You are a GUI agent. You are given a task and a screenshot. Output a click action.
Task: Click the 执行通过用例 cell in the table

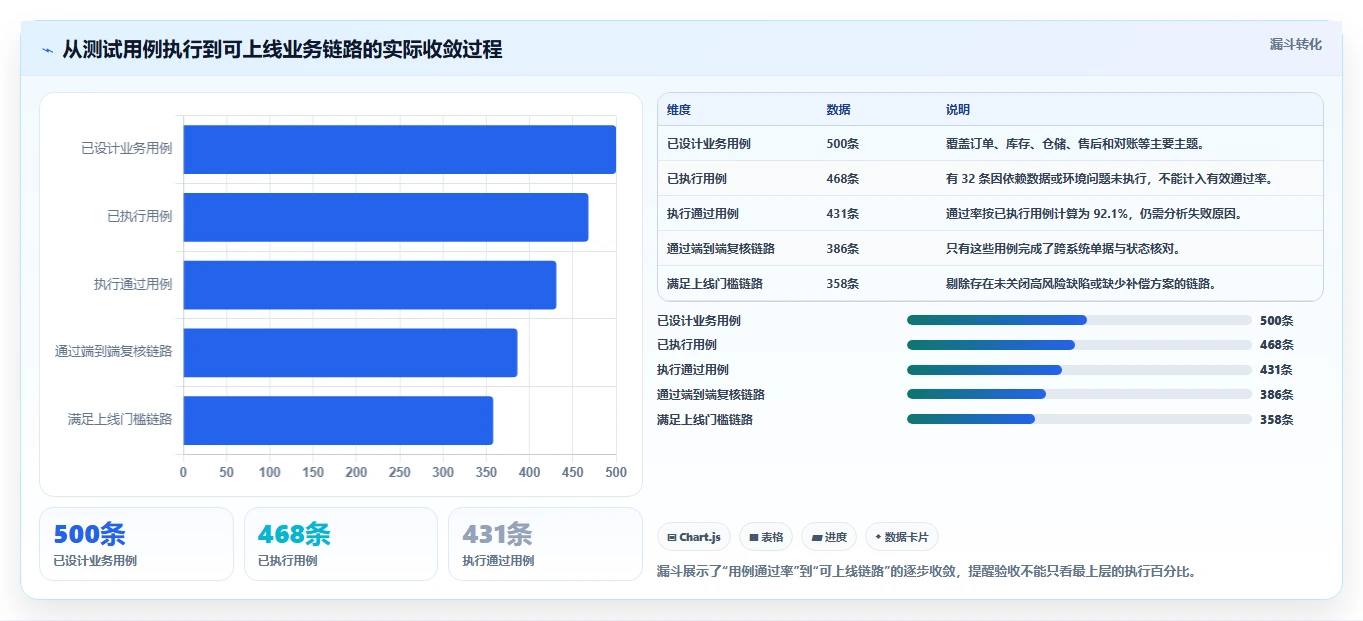pyautogui.click(x=703, y=214)
